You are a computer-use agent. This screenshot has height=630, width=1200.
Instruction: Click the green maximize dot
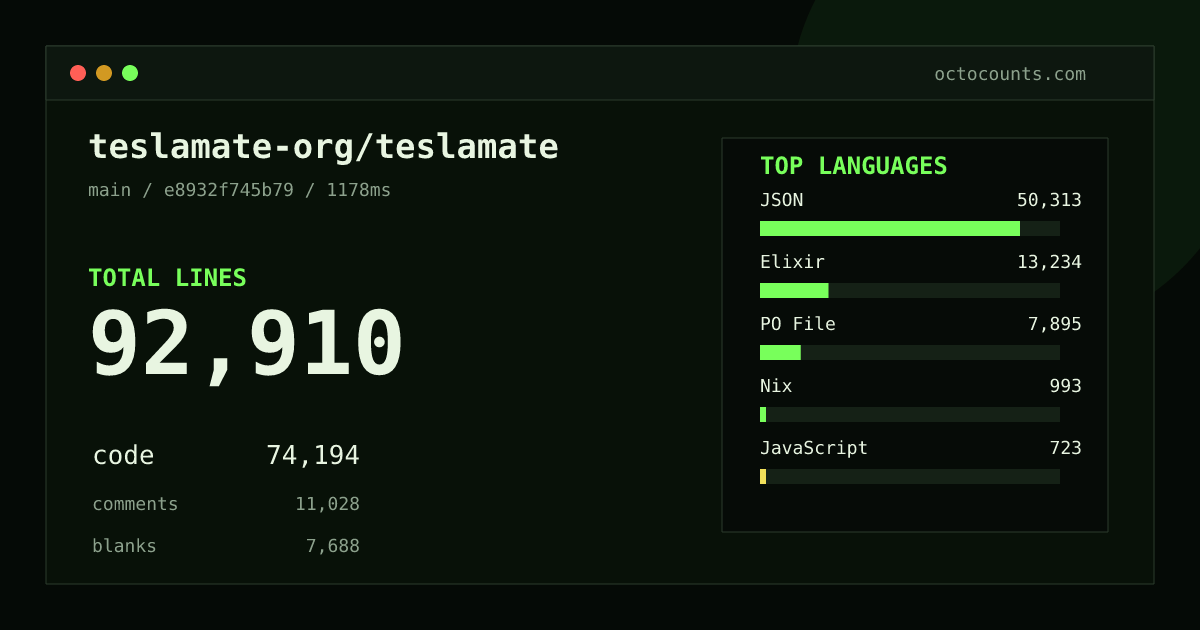[x=130, y=73]
